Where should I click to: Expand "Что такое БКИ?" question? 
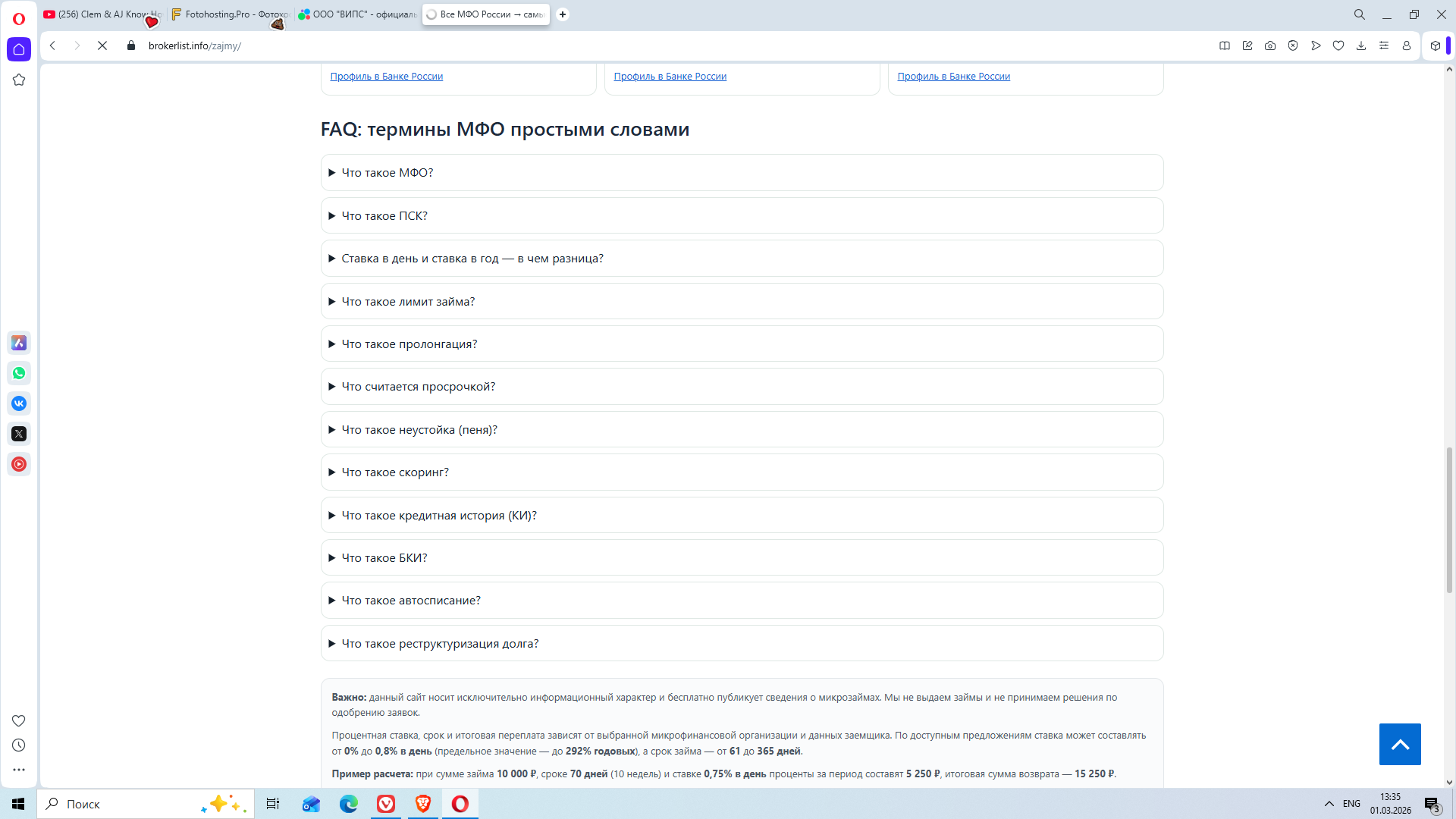tap(384, 558)
